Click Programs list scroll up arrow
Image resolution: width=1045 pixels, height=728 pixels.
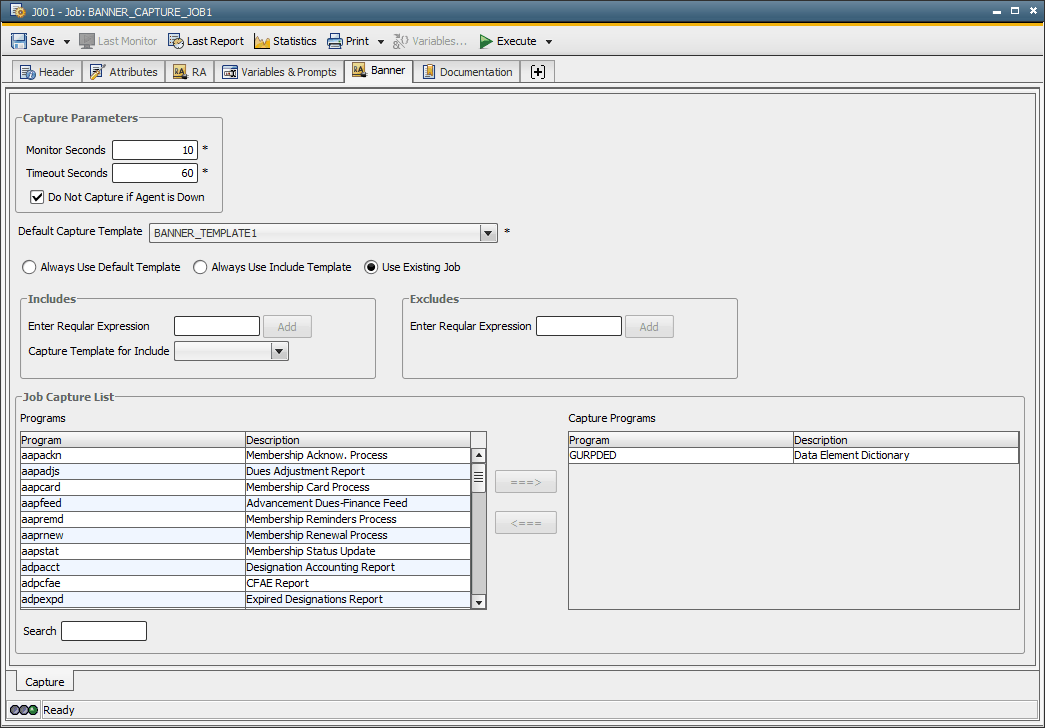point(479,455)
